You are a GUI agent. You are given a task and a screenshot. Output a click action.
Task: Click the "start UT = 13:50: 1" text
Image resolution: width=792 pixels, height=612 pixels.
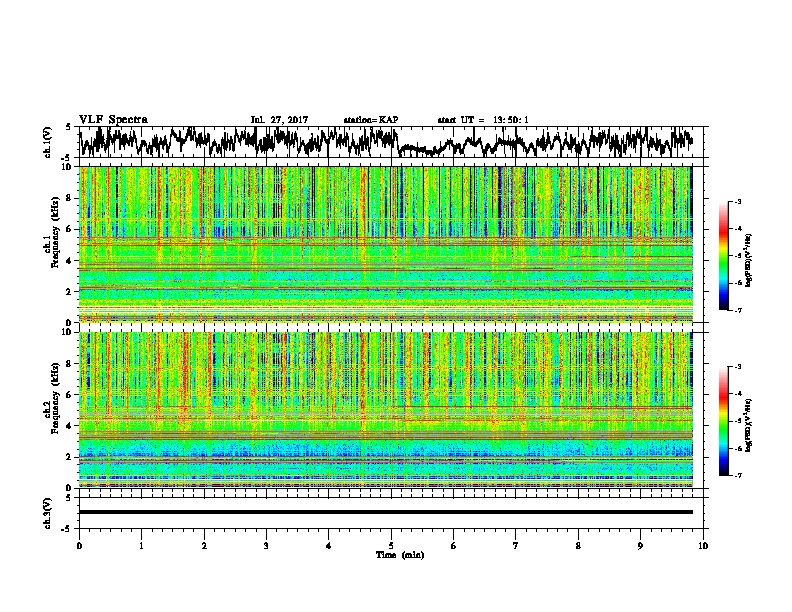click(x=483, y=120)
